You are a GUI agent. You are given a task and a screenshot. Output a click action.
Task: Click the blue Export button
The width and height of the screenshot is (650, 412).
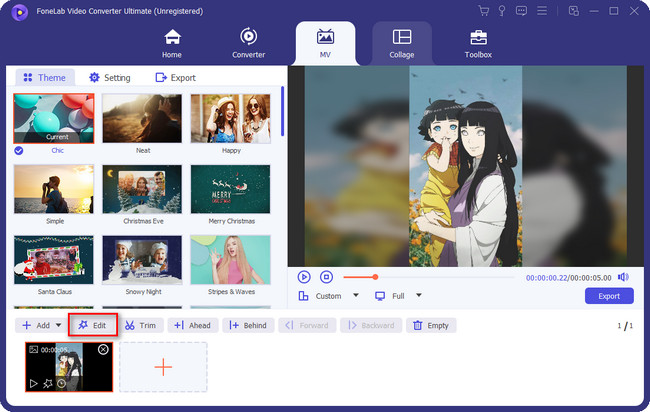pos(609,296)
